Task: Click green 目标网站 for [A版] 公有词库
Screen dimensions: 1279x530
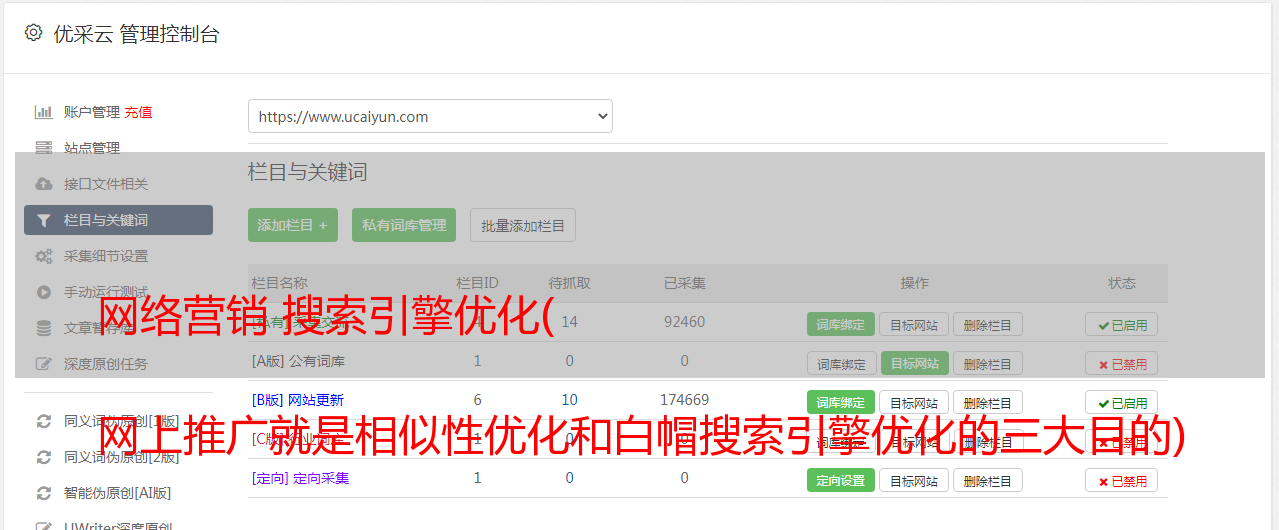Action: (x=914, y=363)
